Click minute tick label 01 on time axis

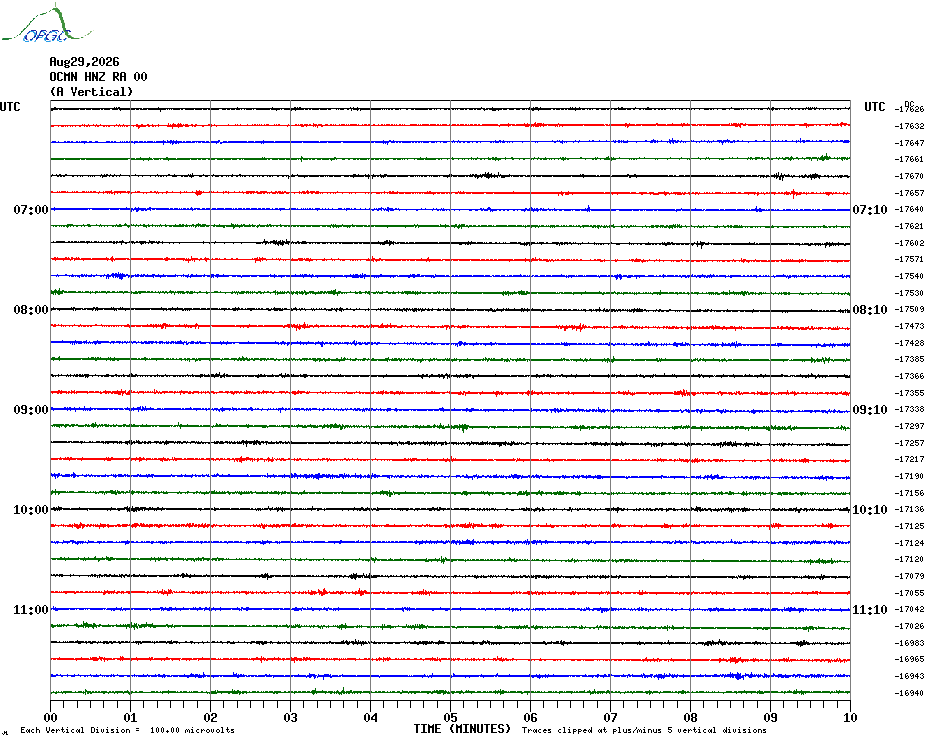click(130, 718)
